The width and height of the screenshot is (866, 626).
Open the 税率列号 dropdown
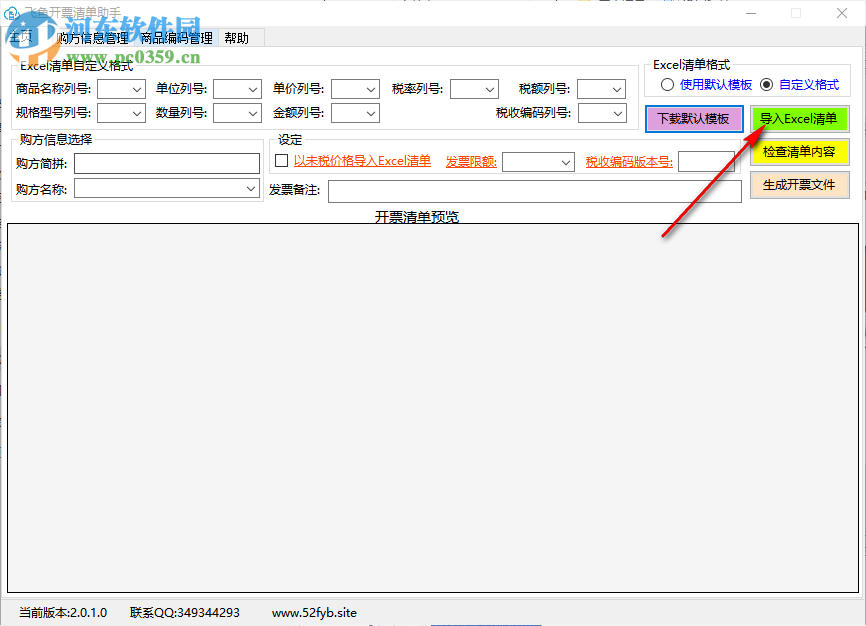474,89
